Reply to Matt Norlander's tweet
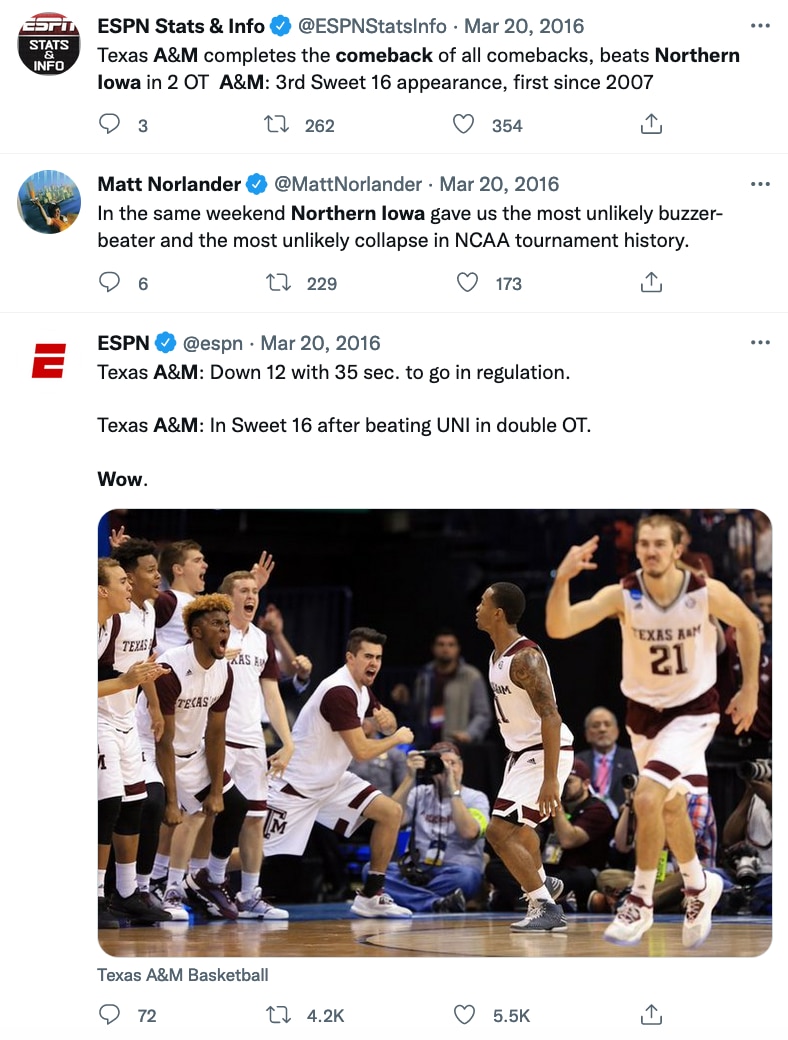 (110, 283)
